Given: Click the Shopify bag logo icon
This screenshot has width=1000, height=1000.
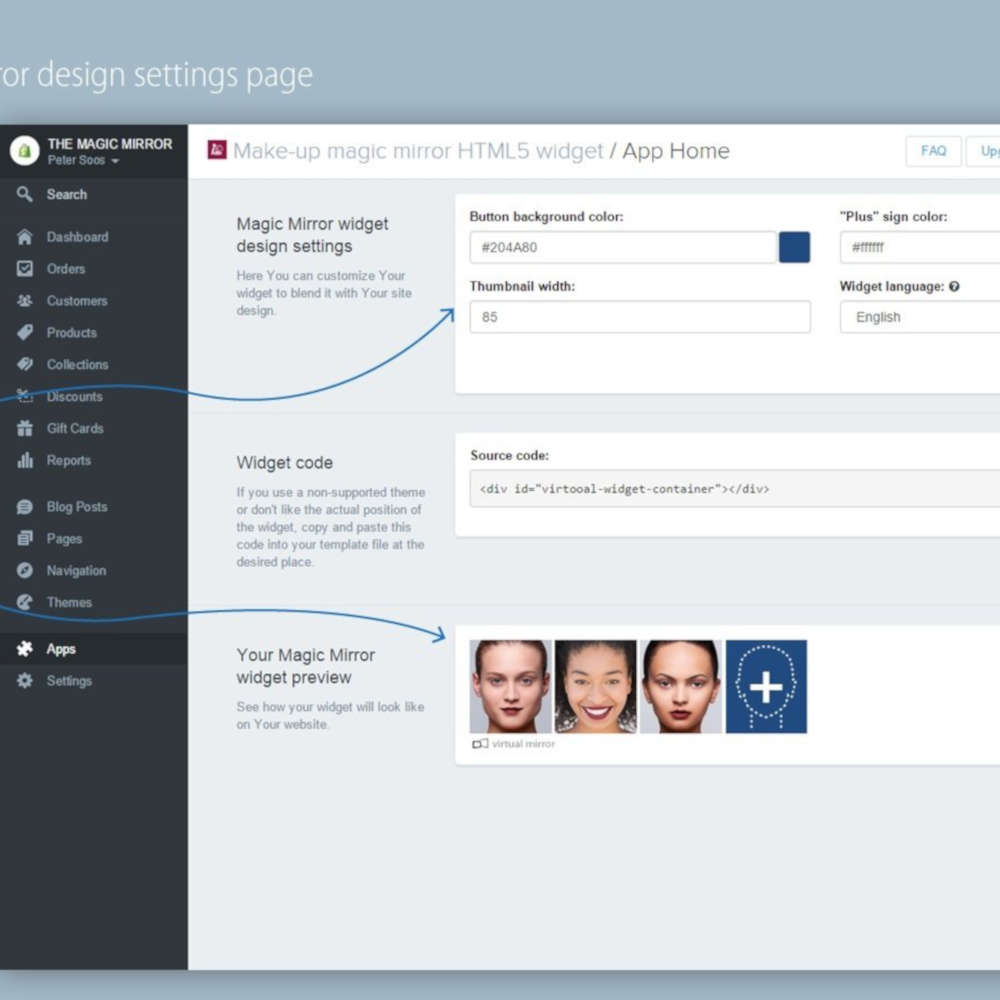Looking at the screenshot, I should 24,151.
